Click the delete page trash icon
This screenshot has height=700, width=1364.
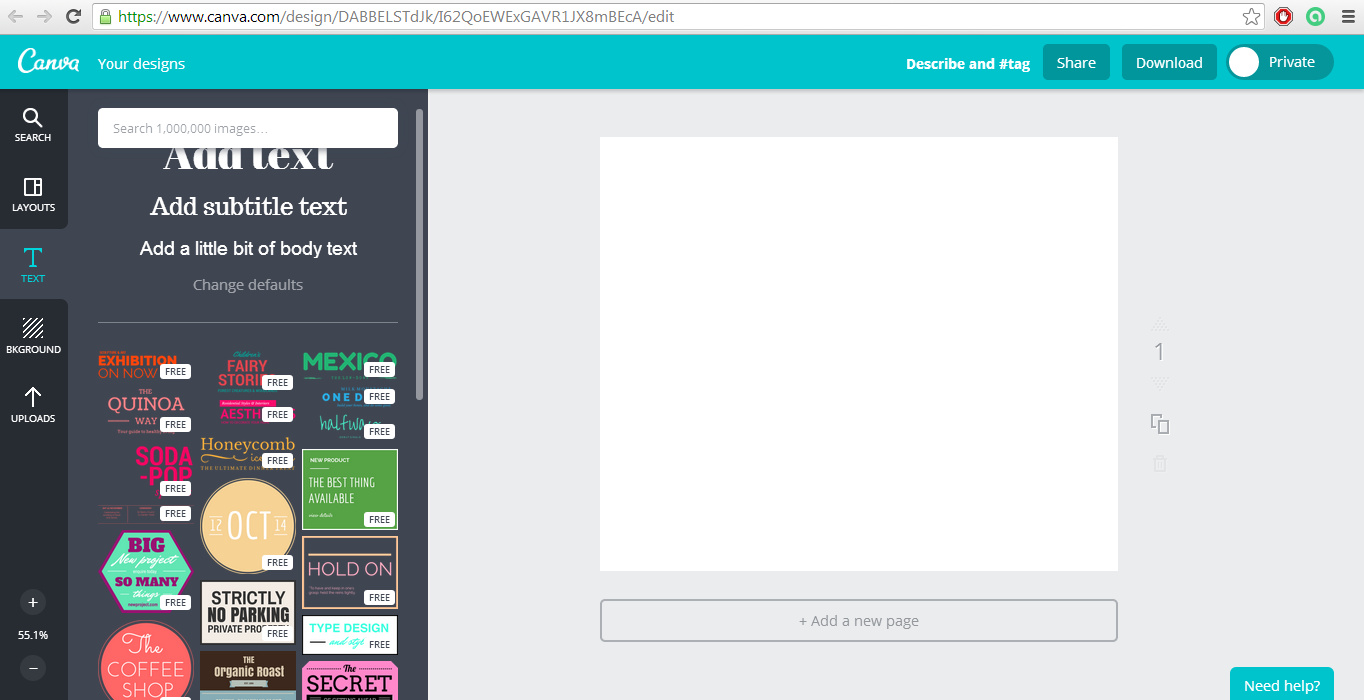click(1160, 463)
